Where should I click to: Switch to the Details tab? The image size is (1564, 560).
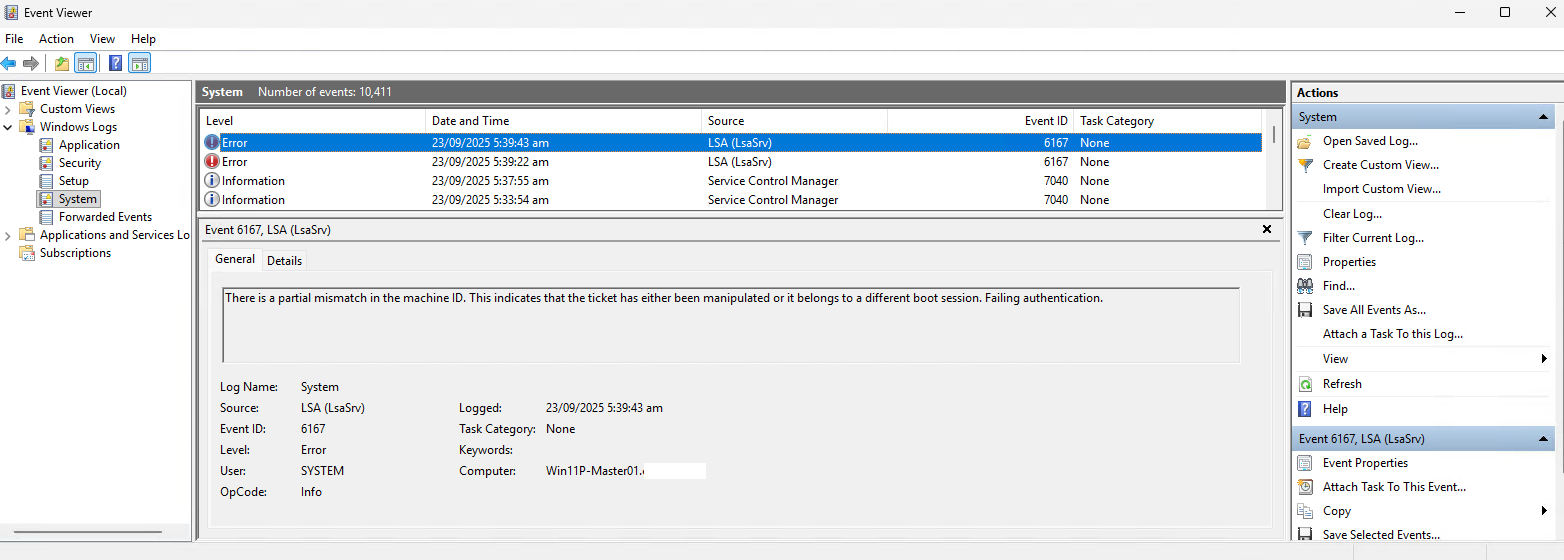(284, 261)
